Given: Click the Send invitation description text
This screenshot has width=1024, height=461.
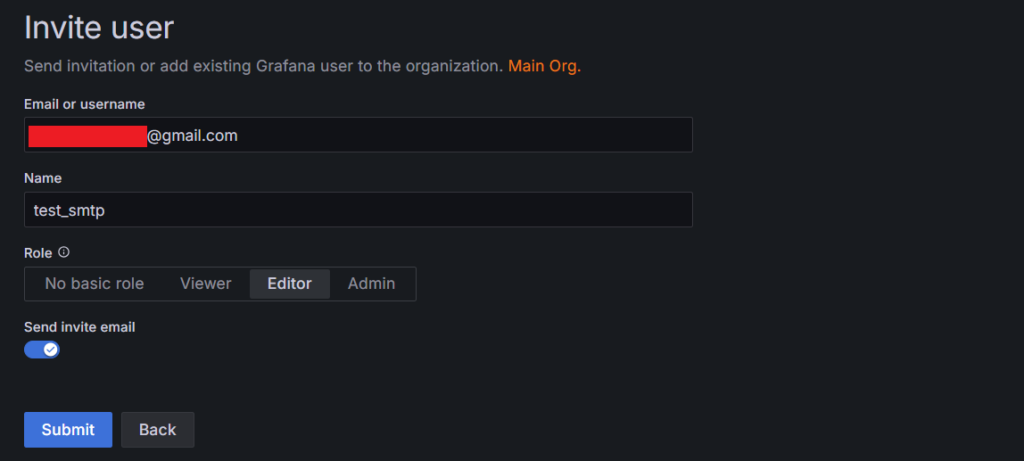Looking at the screenshot, I should [263, 66].
